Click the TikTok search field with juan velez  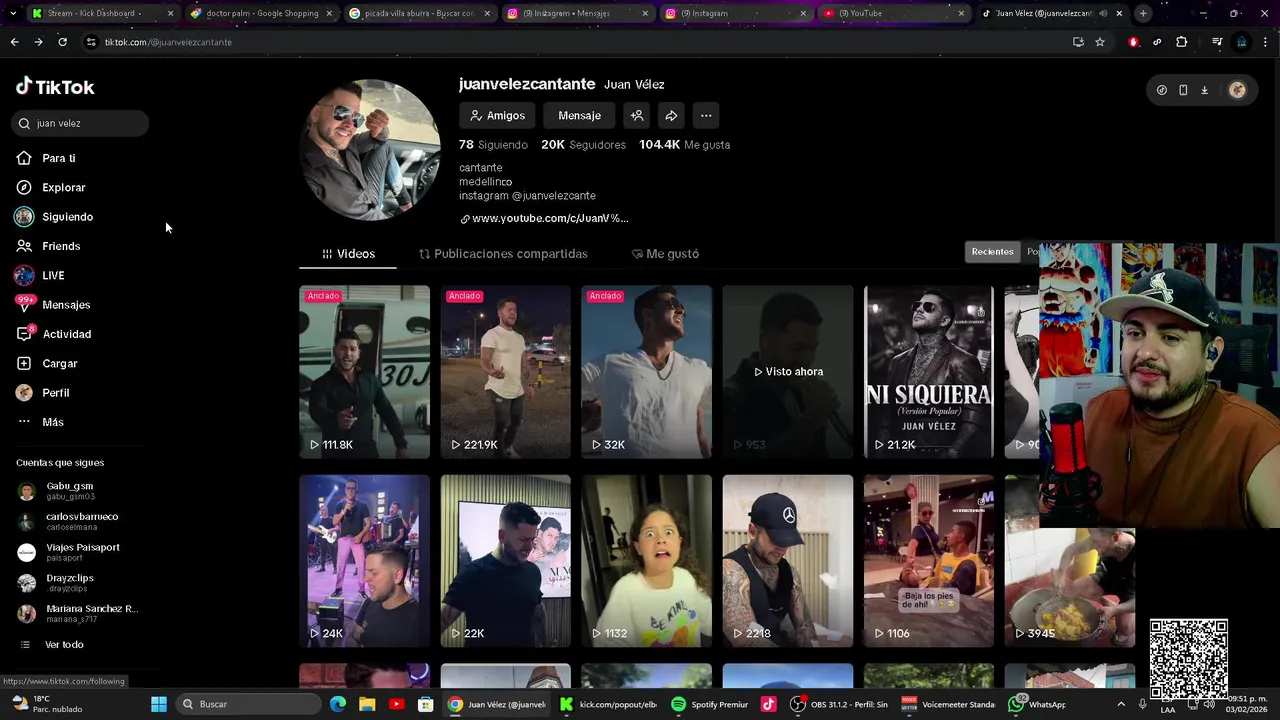click(80, 123)
